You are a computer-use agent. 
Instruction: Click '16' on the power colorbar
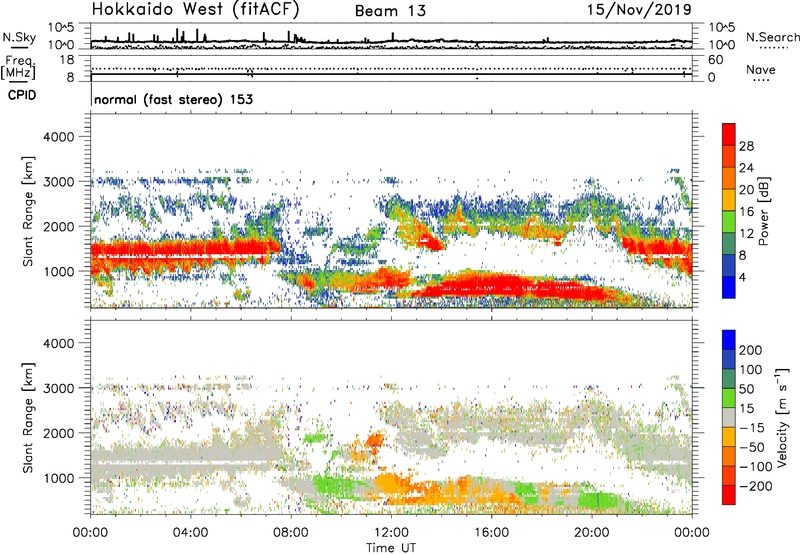[x=746, y=212]
